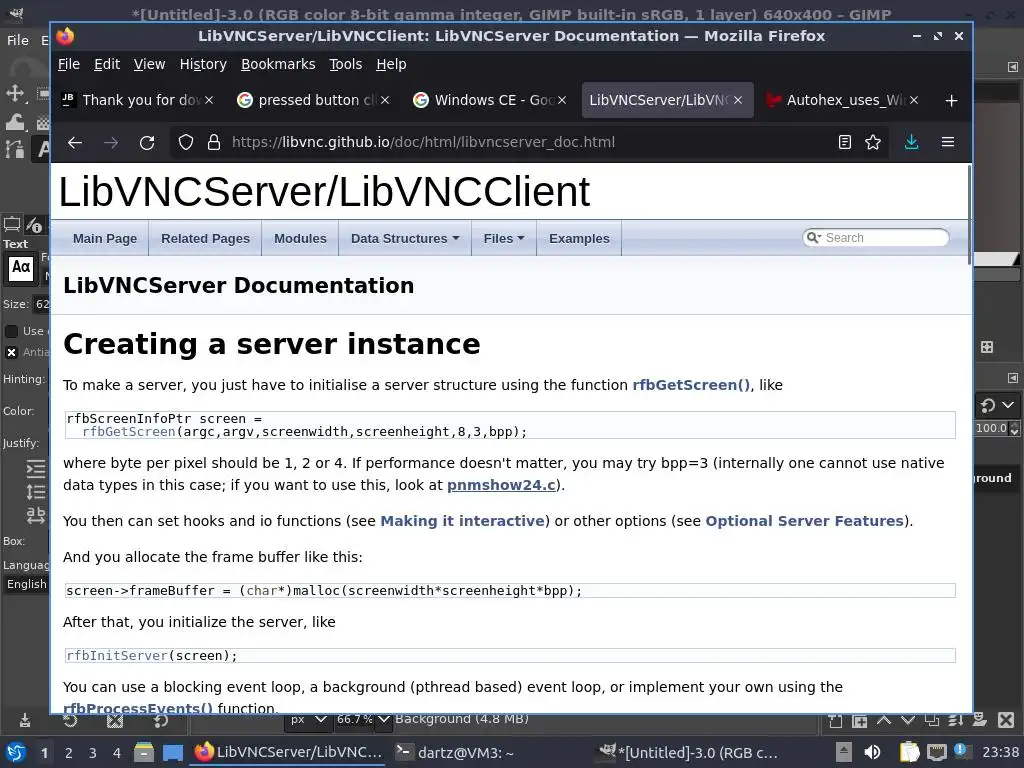Screen dimensions: 1024x768
Task: Click the Firefox URL address bar
Action: coord(530,142)
